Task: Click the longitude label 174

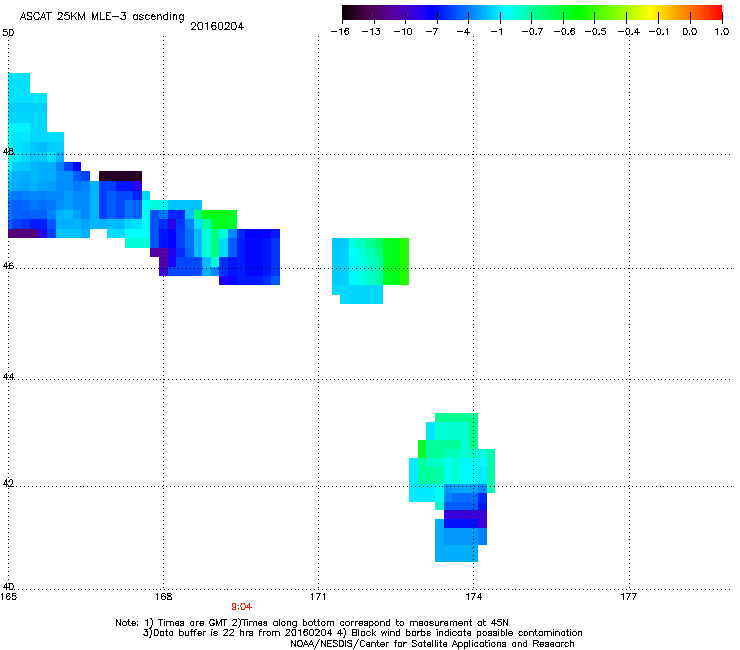Action: (473, 597)
